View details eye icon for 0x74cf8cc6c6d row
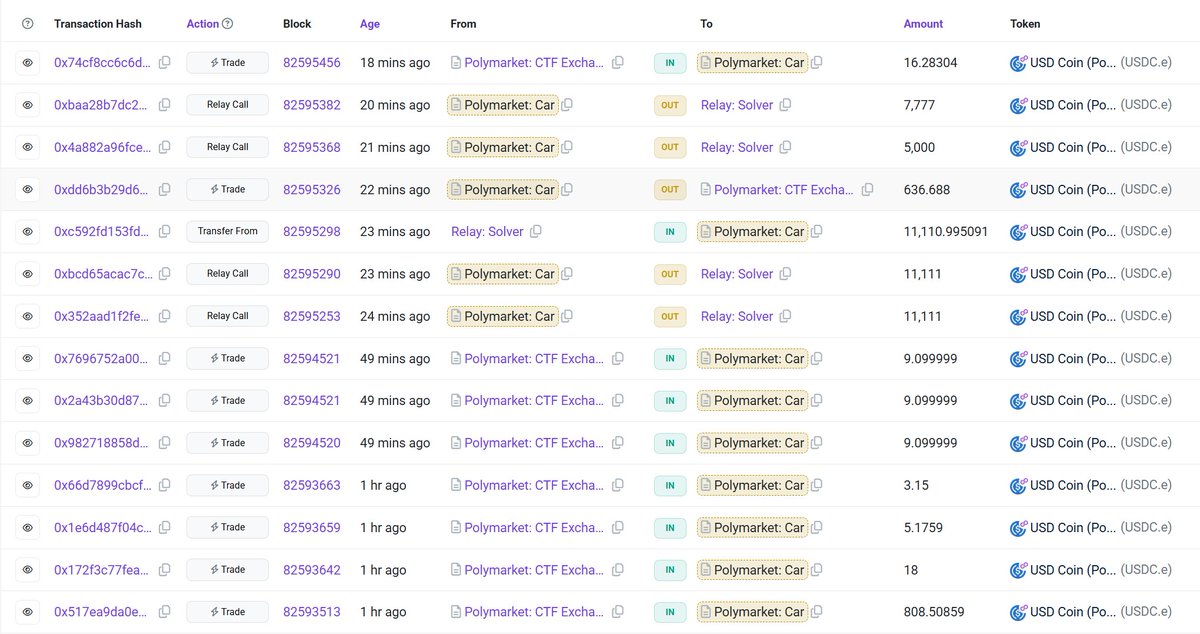Viewport: 1200px width, 634px height. point(28,63)
